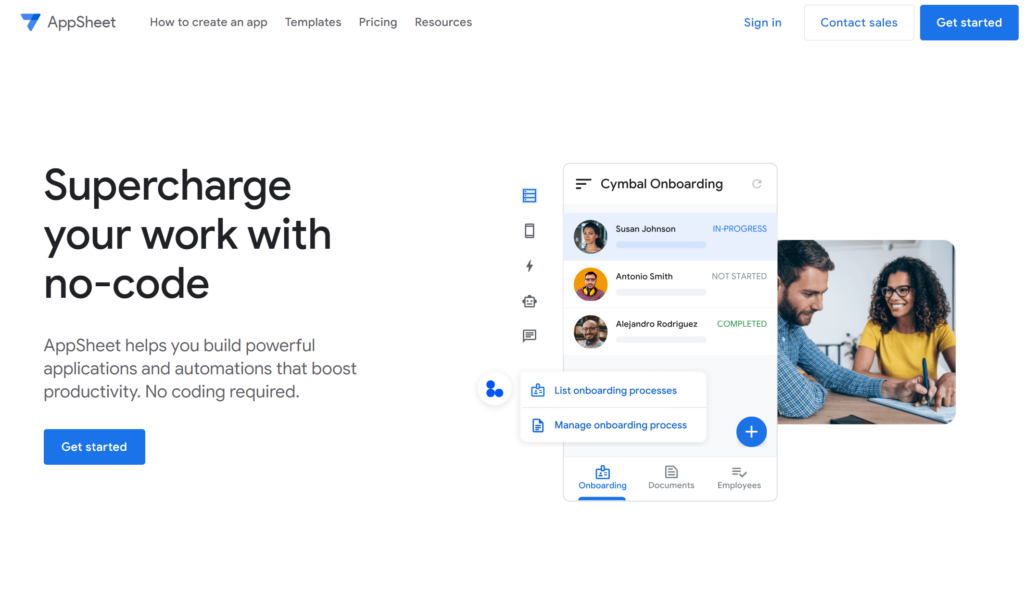This screenshot has height=598, width=1024.
Task: Click the Sign in link
Action: (762, 22)
